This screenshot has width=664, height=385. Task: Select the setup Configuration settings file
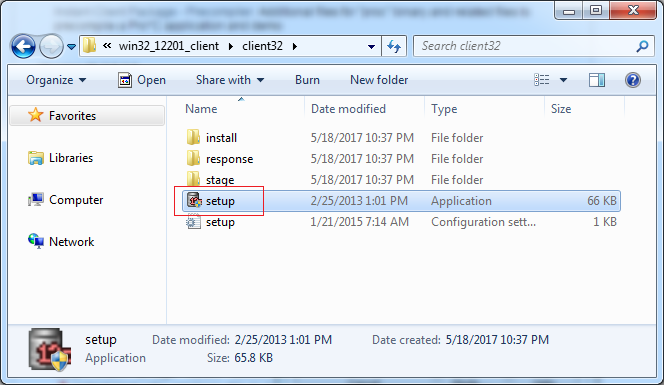tap(401, 222)
